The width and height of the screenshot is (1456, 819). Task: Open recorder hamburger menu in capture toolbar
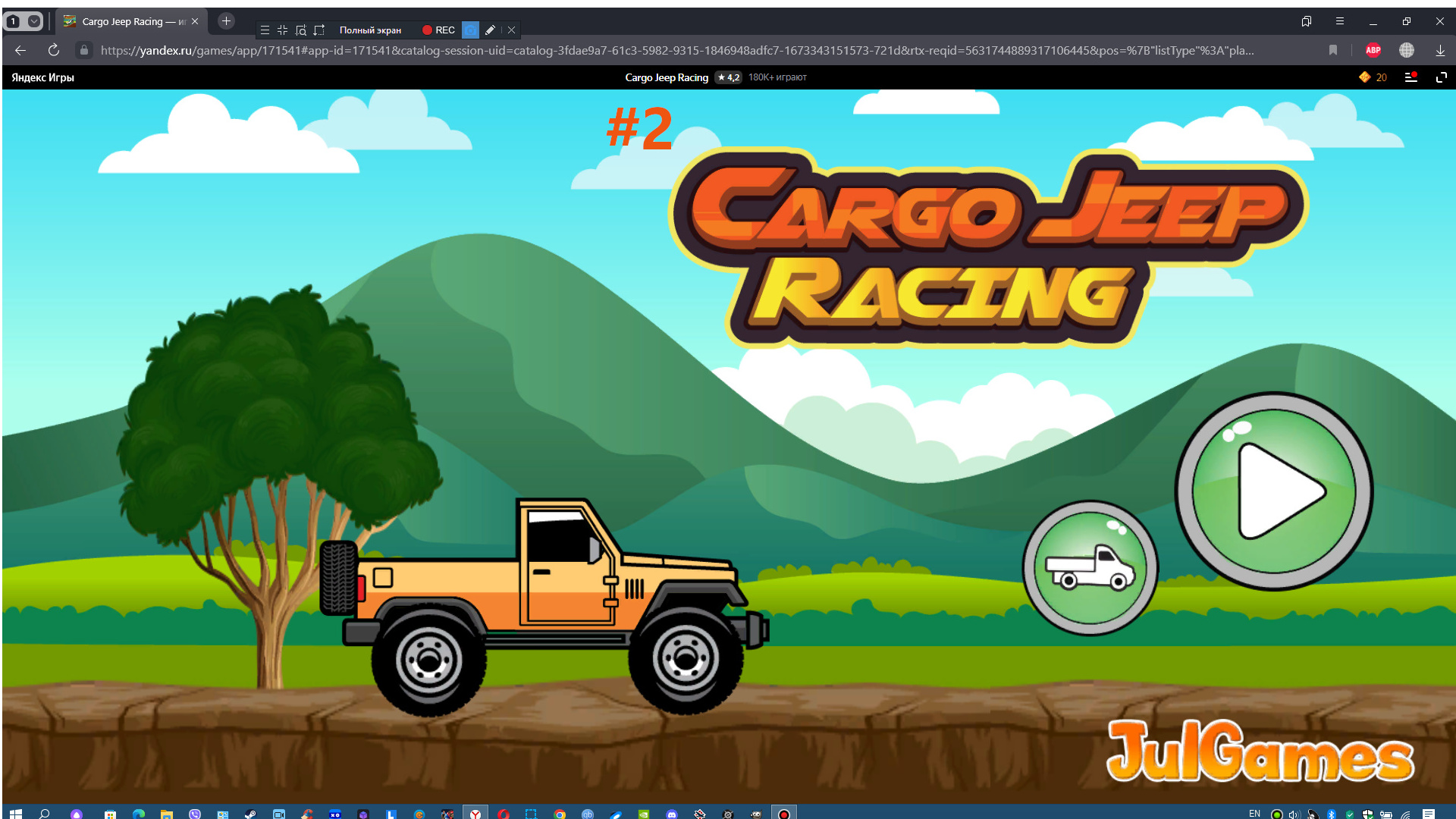click(x=265, y=30)
